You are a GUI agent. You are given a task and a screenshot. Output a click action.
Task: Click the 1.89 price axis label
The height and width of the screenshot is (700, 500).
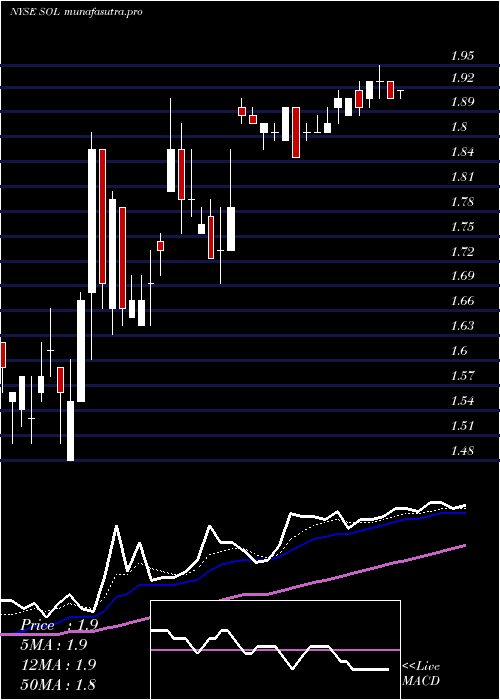pos(462,103)
